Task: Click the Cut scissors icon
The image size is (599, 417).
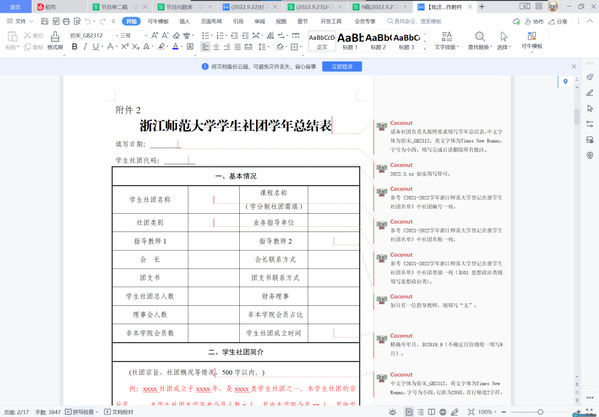Action: (28, 36)
